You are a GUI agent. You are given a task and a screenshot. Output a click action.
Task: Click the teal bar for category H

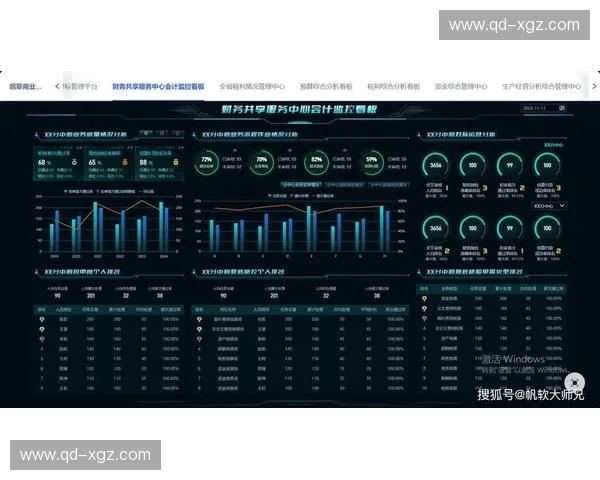(x=382, y=229)
